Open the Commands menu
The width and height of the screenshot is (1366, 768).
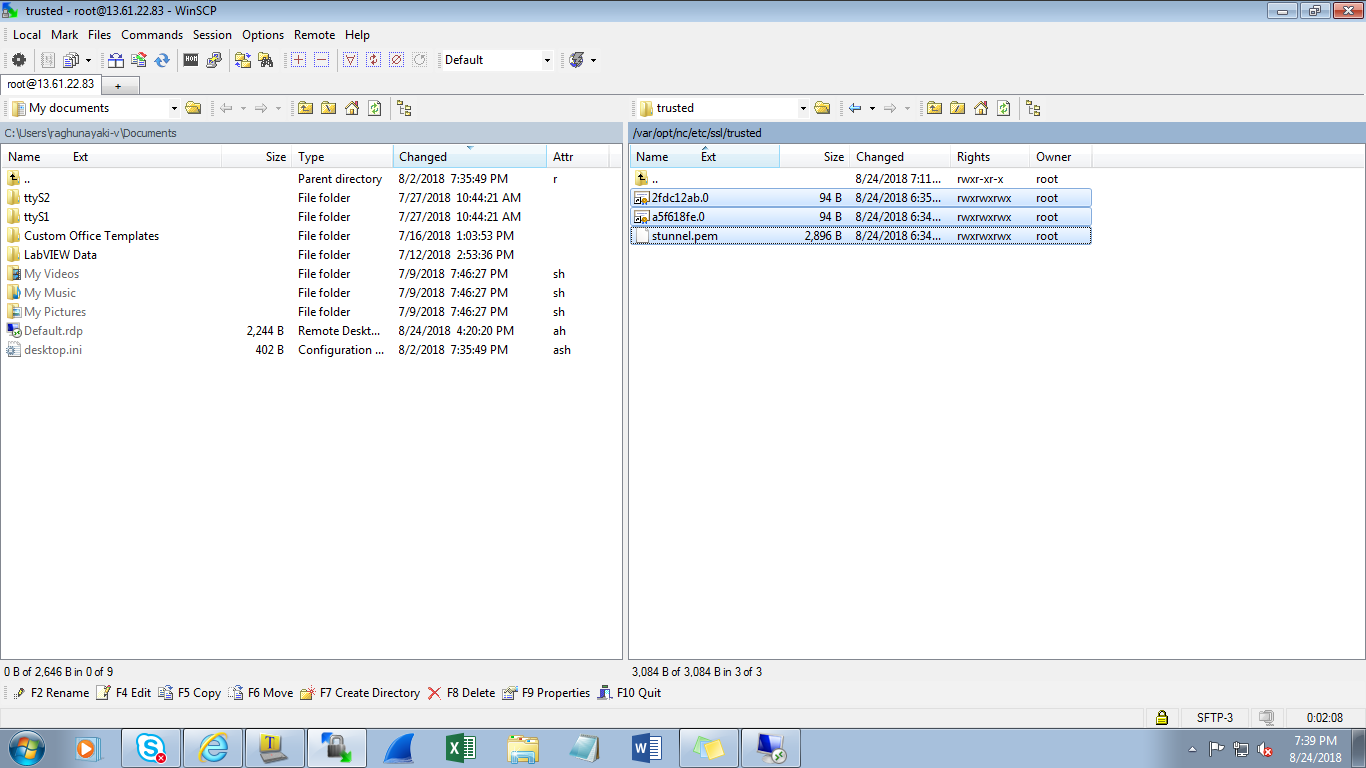(x=152, y=34)
